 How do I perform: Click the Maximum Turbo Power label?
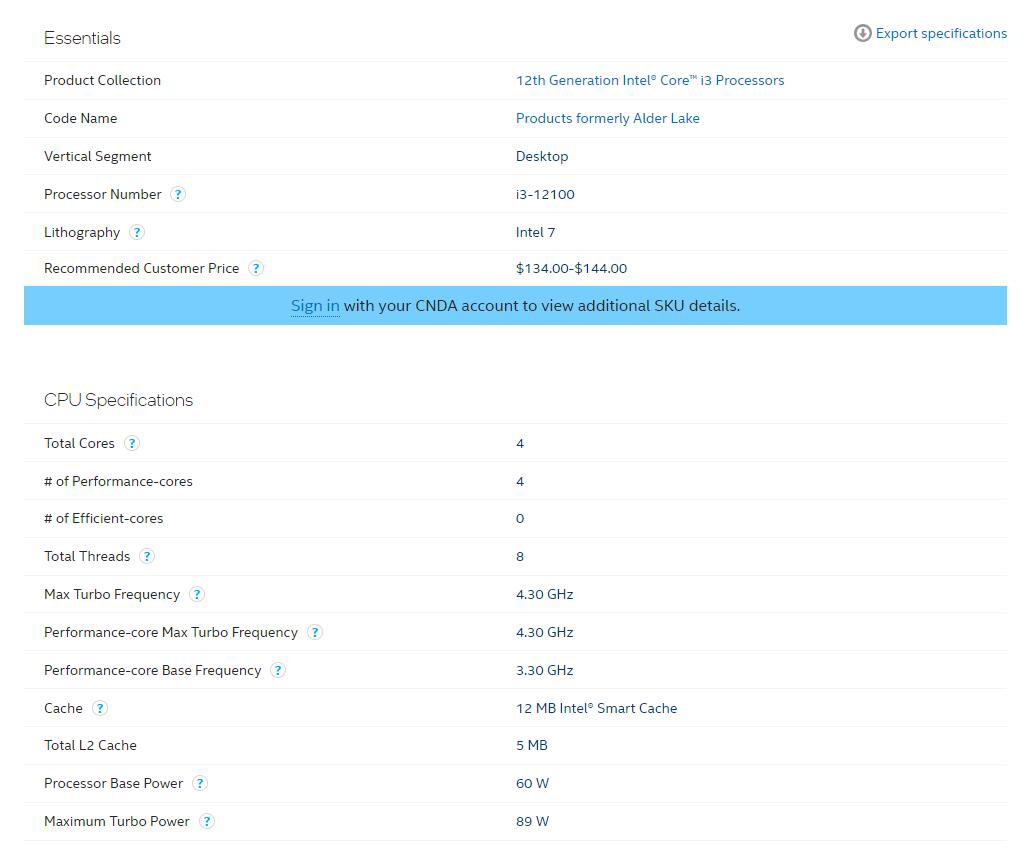click(117, 821)
